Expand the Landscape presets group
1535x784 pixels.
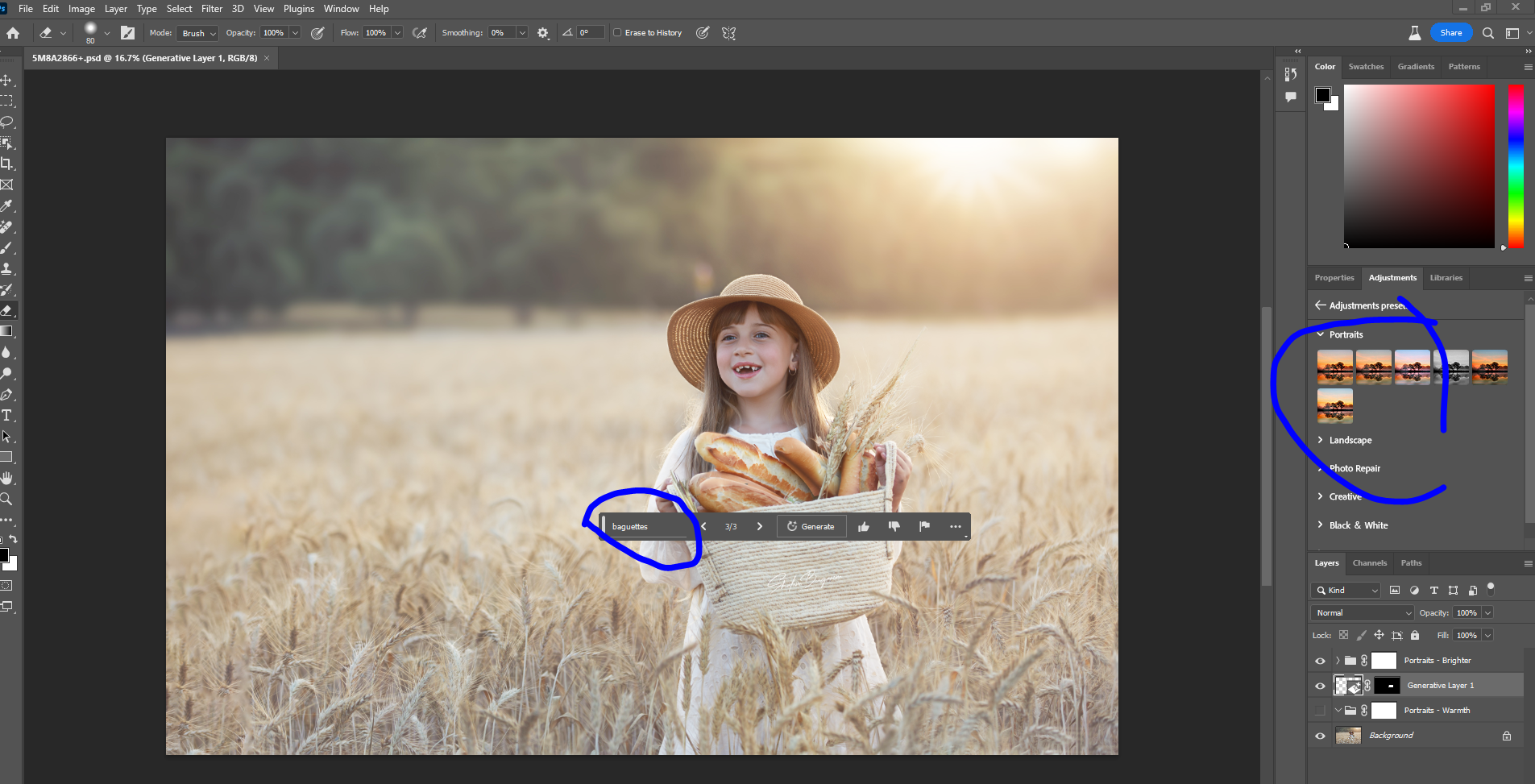pyautogui.click(x=1320, y=440)
